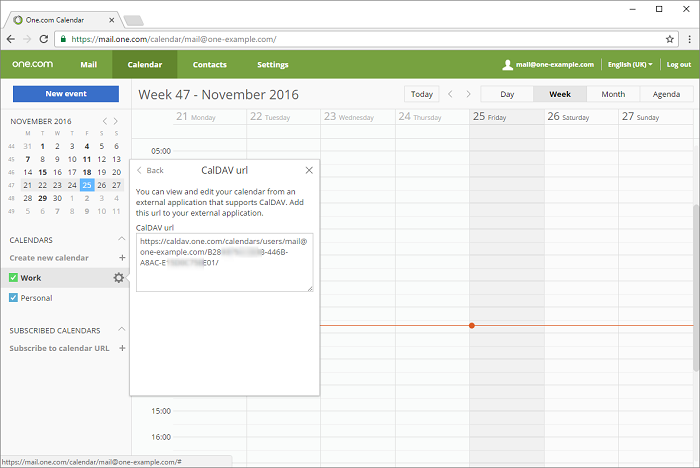Click the red current-time marker dot
Screen dimensions: 700x468
472,326
